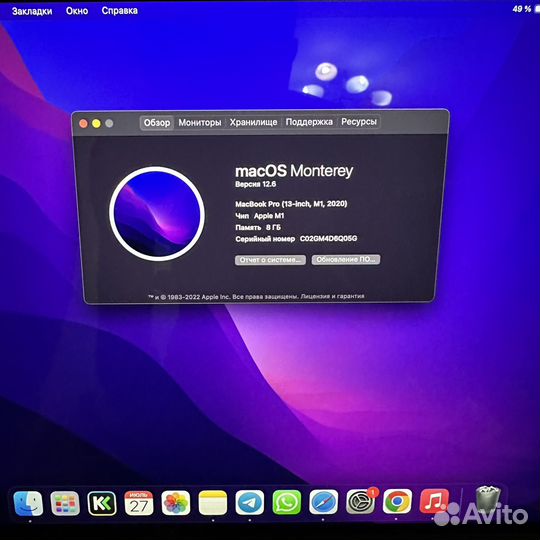Click the macOS Monterey logo image
540x540 pixels.
pos(157,214)
